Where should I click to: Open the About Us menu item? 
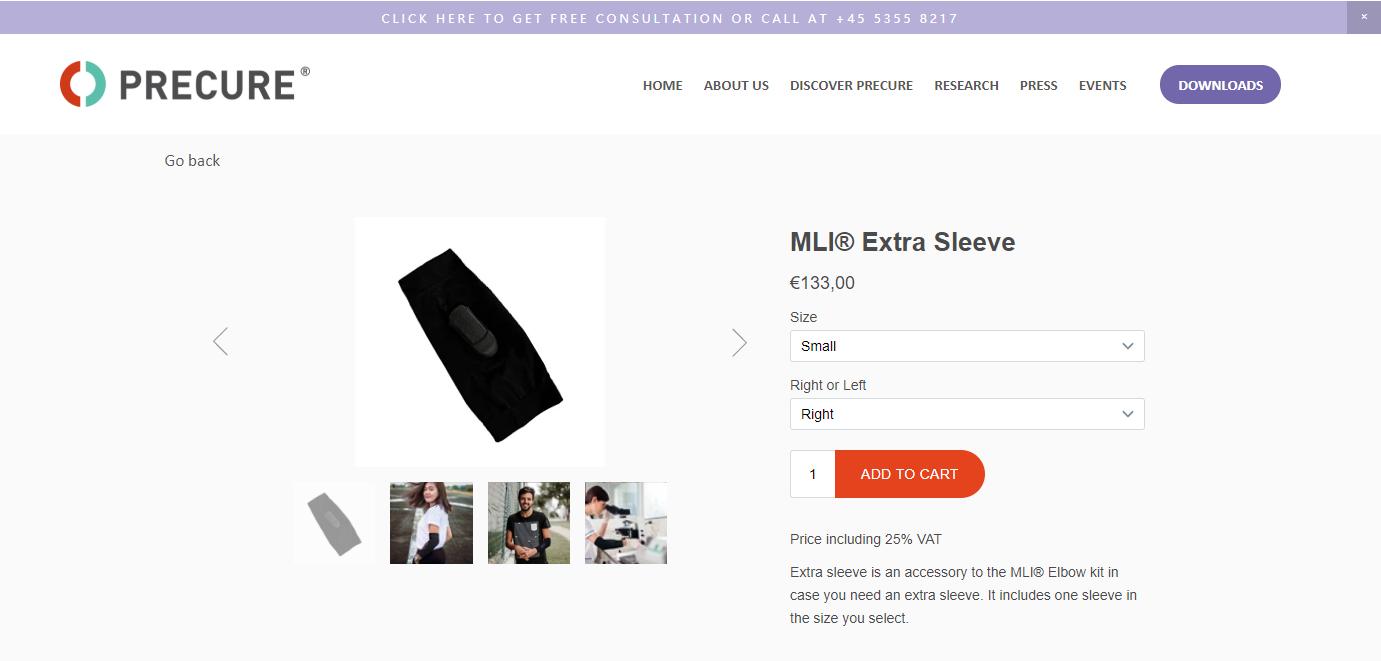pos(736,85)
